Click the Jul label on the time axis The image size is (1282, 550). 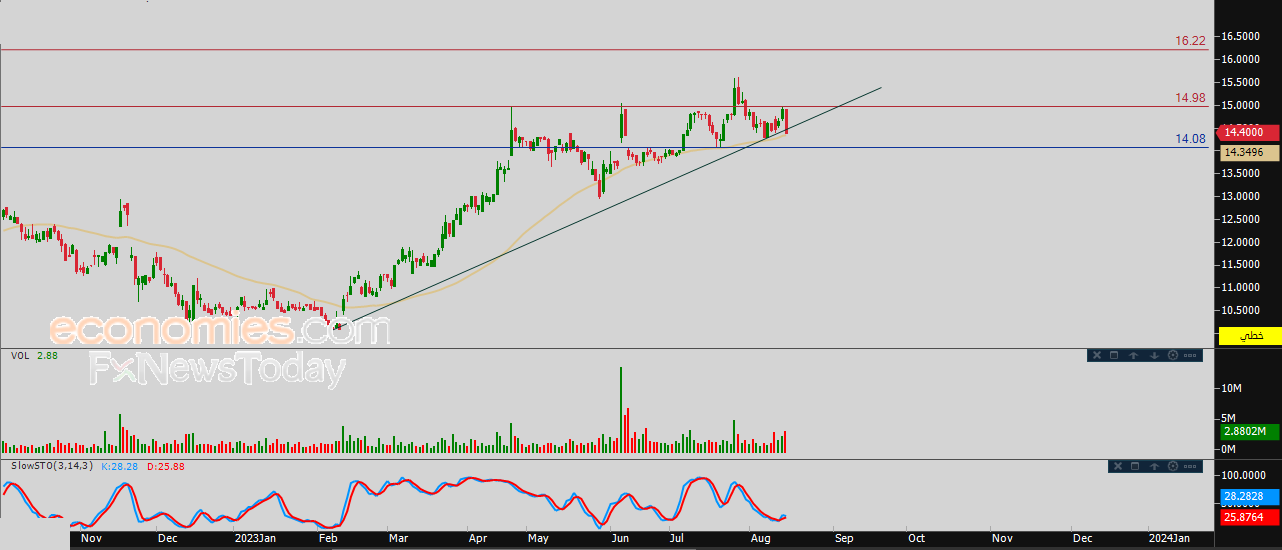(x=678, y=538)
